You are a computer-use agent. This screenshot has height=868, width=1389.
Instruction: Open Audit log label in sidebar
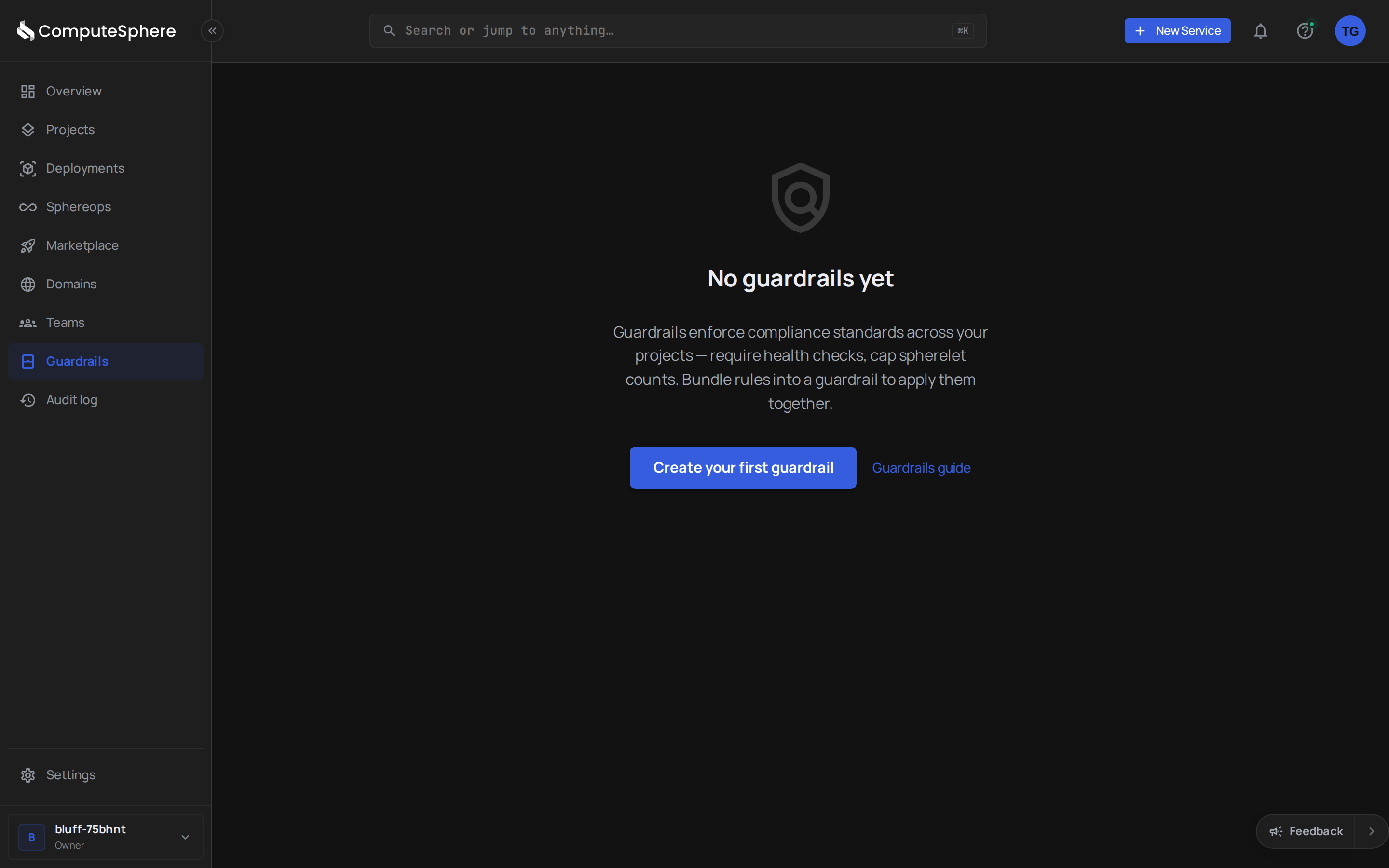point(72,400)
